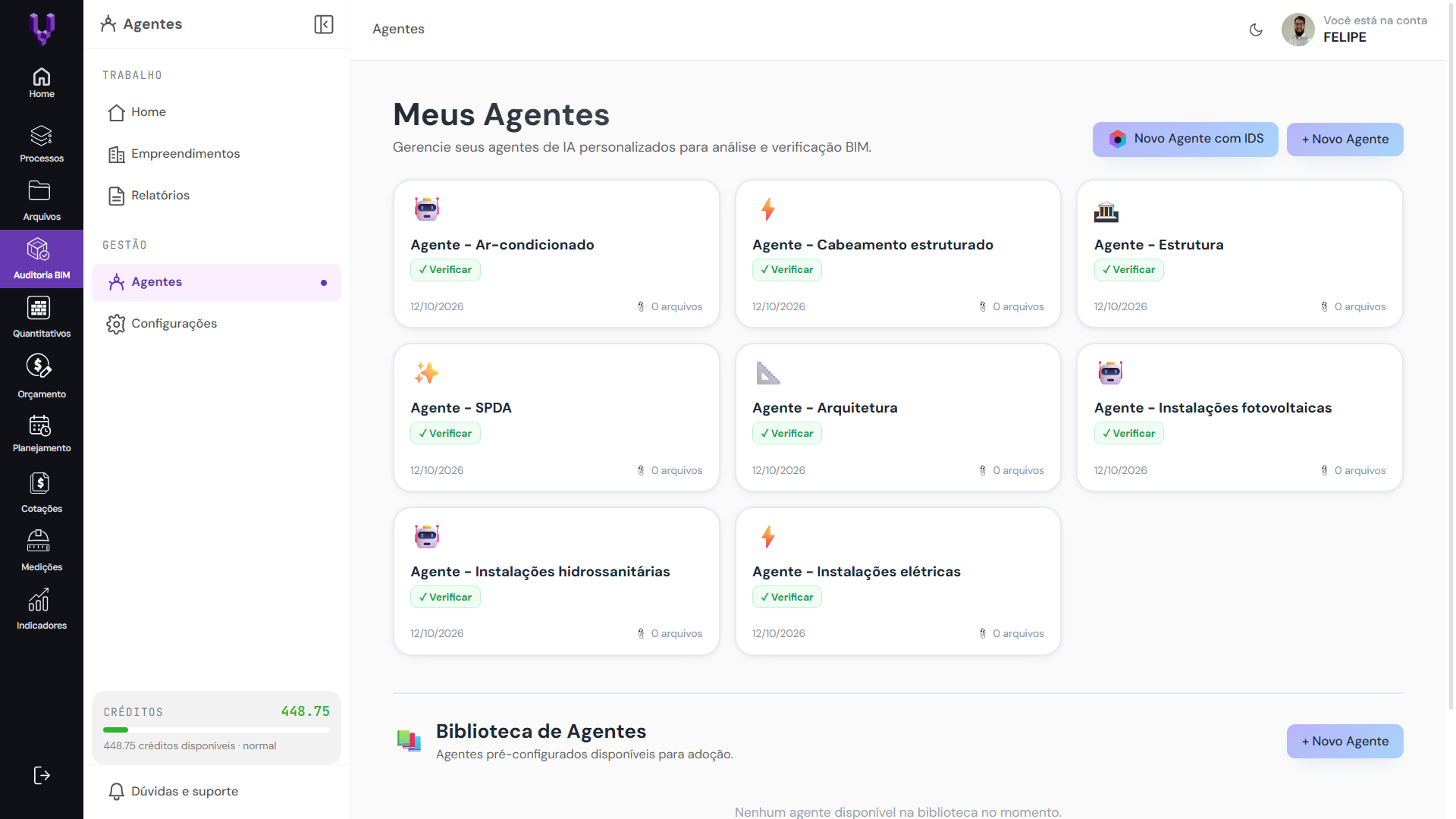Open the Arquivos module

(x=42, y=201)
